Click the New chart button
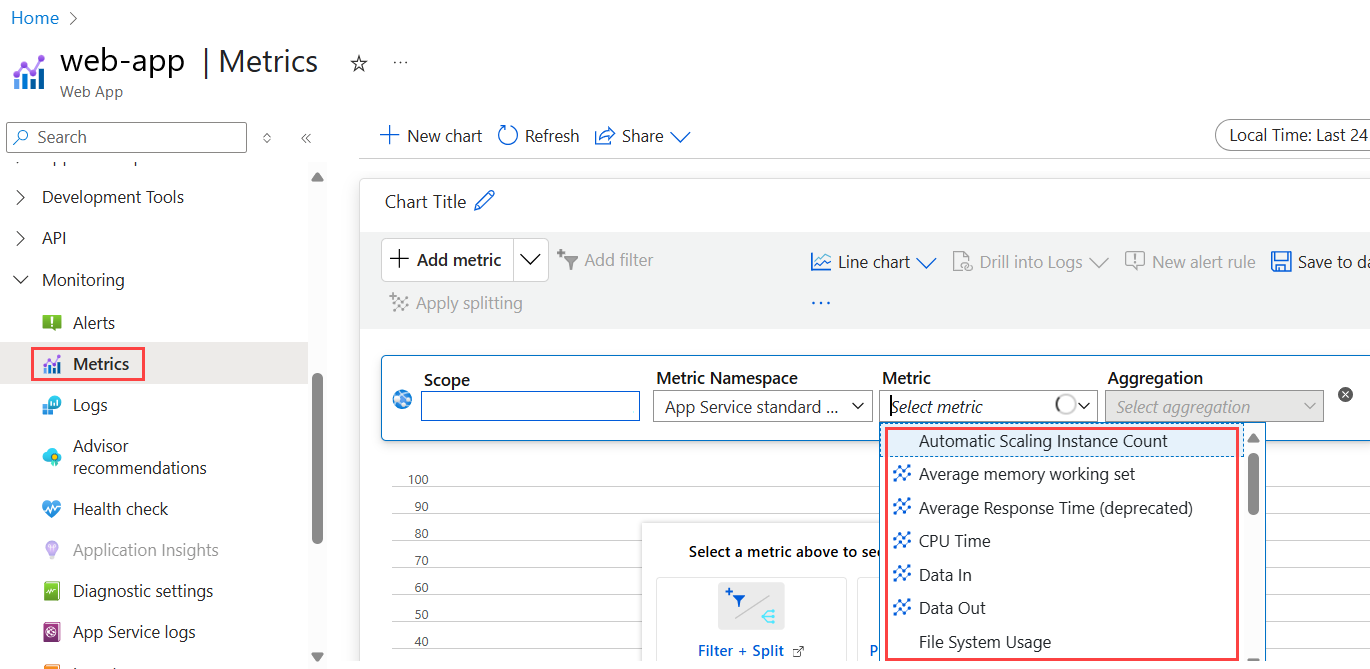The height and width of the screenshot is (669, 1370). pos(431,136)
